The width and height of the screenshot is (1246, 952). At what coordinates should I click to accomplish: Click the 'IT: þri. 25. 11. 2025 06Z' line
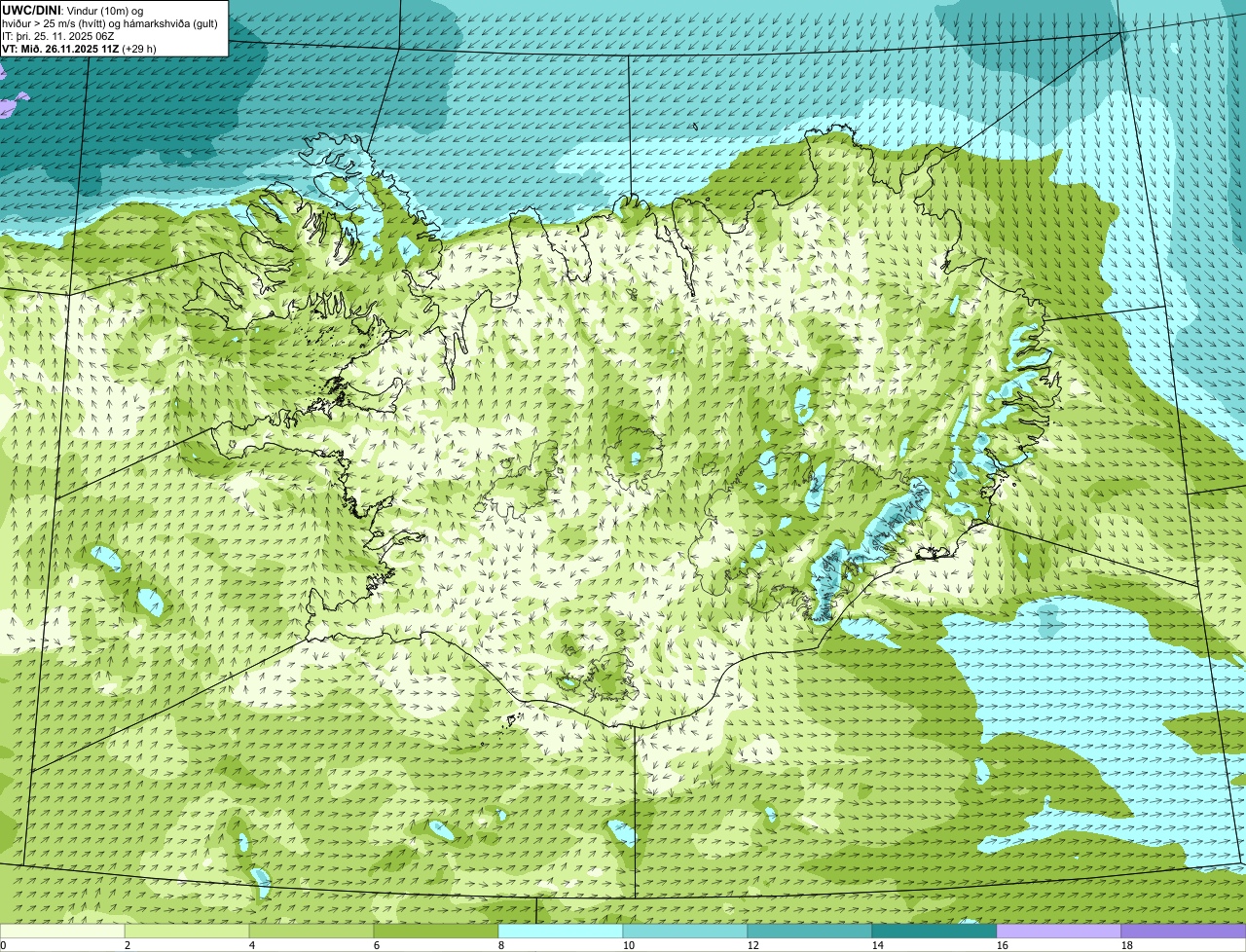[x=58, y=35]
